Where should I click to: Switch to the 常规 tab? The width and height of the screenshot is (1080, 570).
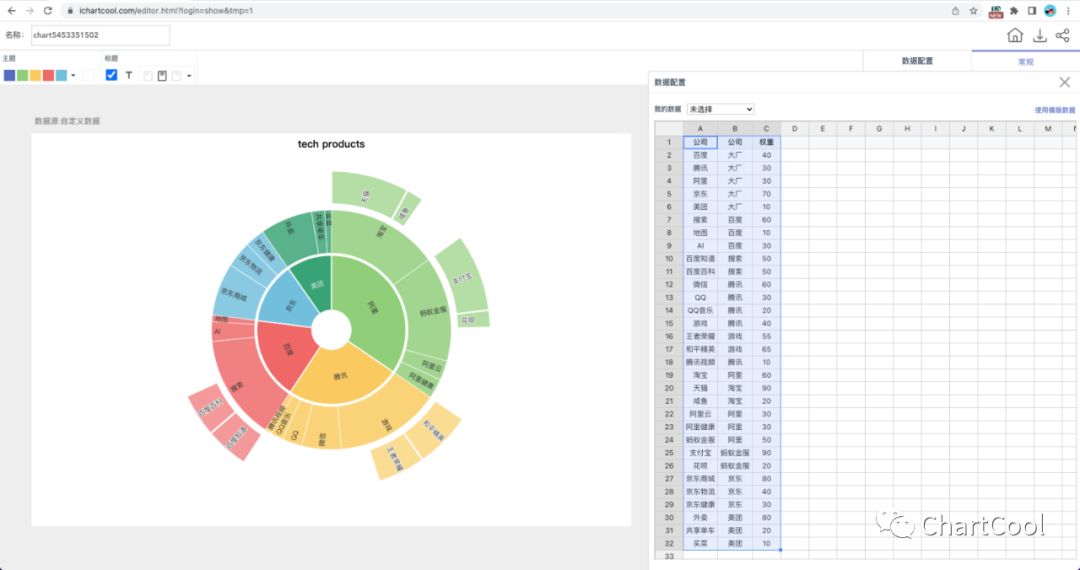[1025, 61]
